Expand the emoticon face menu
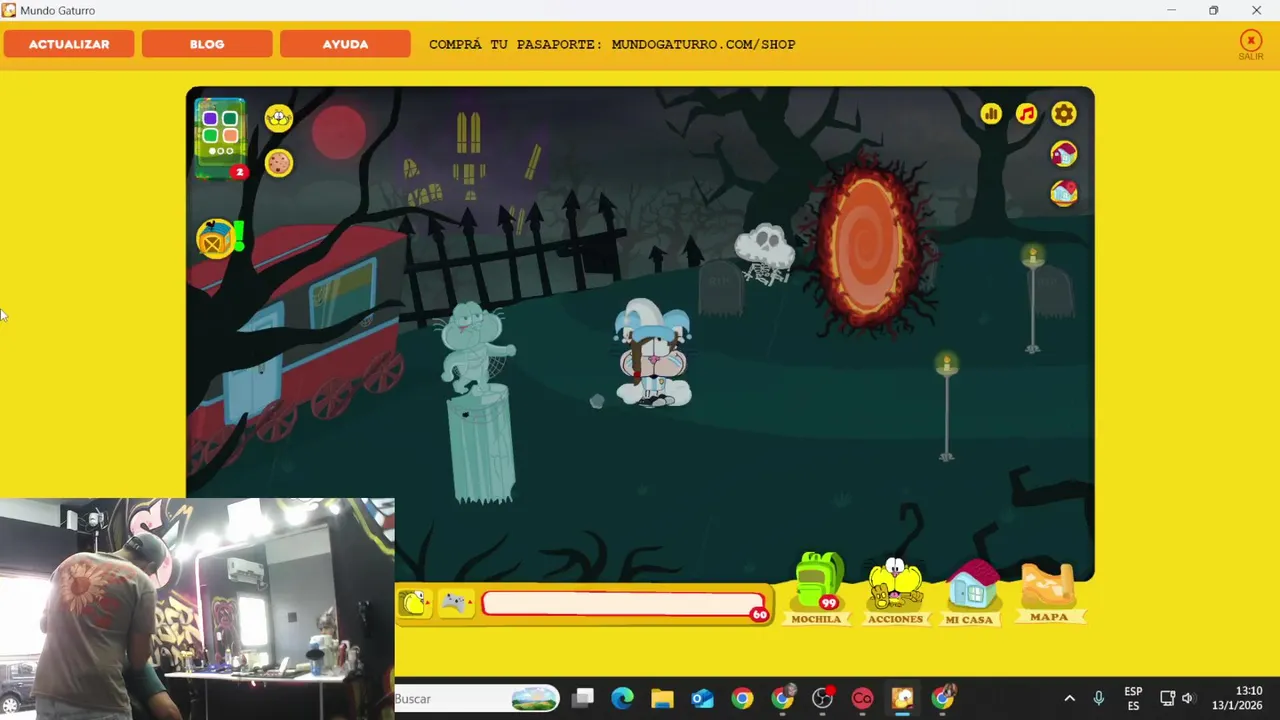Screen dimensions: 1280x720 coord(414,603)
